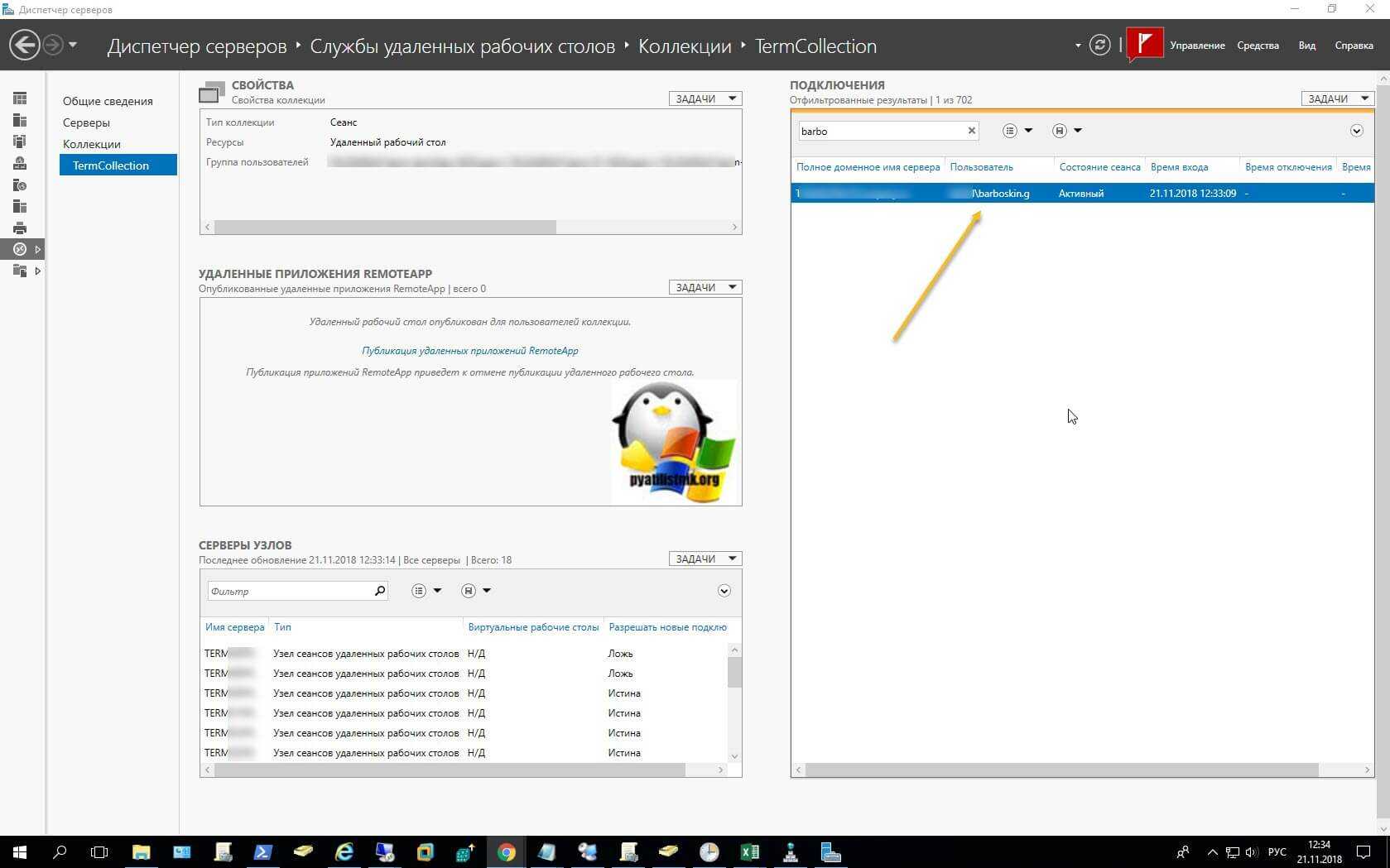Launch PowerShell from the taskbar
Screen dimensions: 1390x868
tap(263, 851)
